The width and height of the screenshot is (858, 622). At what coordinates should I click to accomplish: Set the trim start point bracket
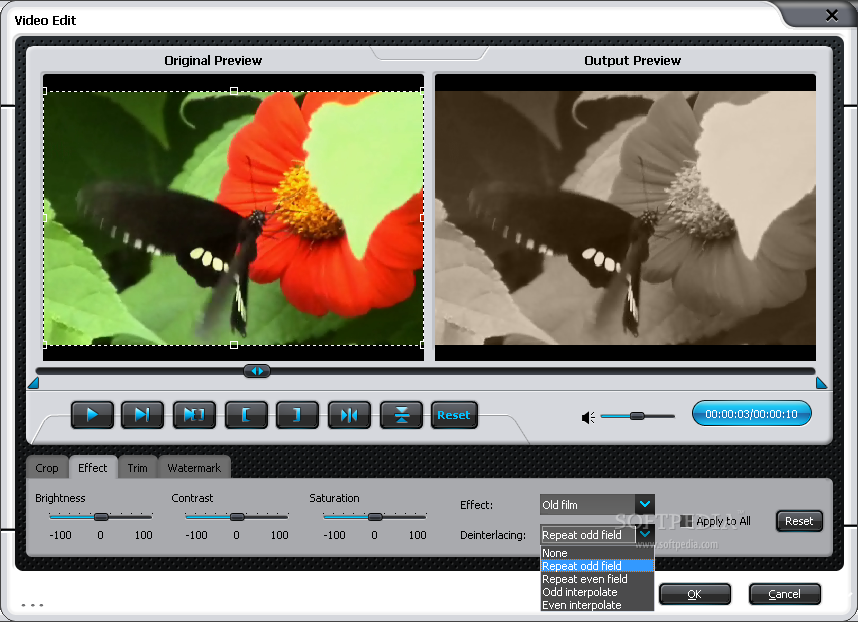coord(246,415)
